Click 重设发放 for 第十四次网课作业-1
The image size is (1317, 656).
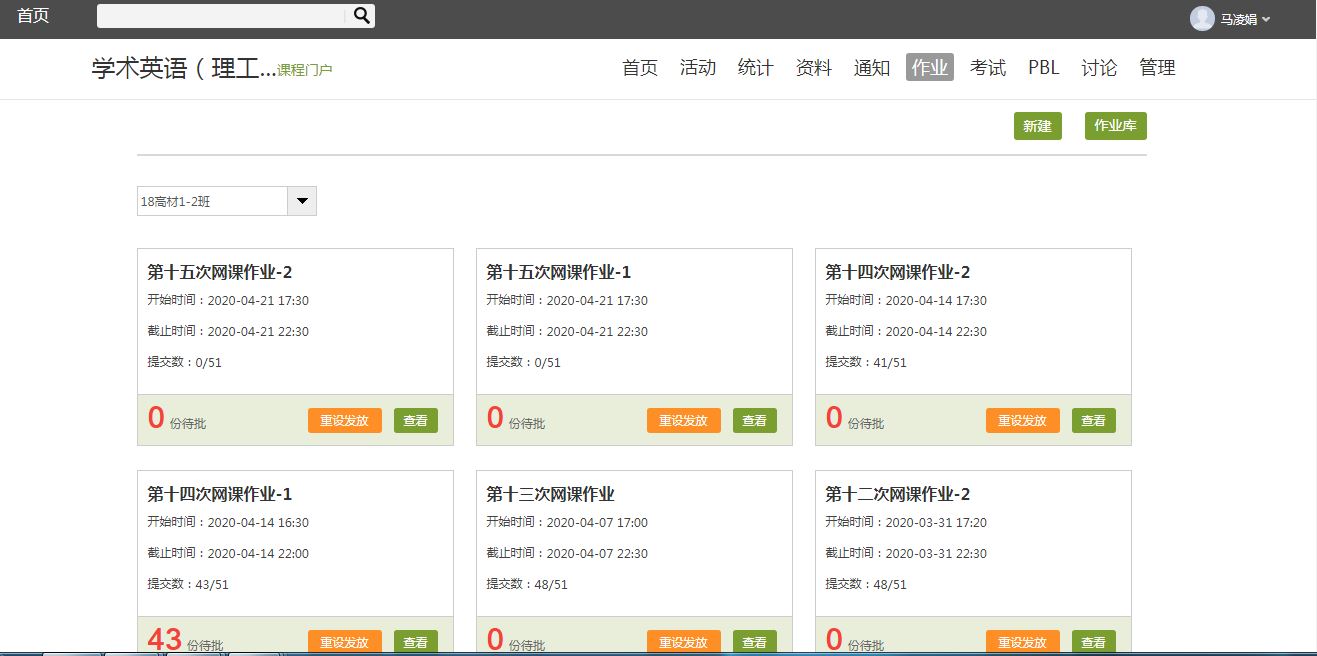(345, 642)
